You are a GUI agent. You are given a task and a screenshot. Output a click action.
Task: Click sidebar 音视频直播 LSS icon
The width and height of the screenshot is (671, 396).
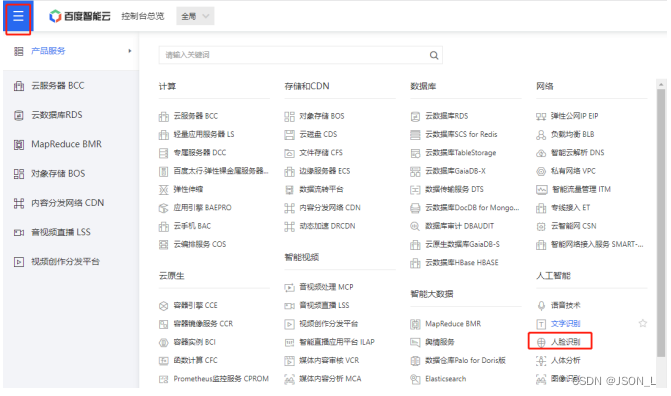[19, 232]
